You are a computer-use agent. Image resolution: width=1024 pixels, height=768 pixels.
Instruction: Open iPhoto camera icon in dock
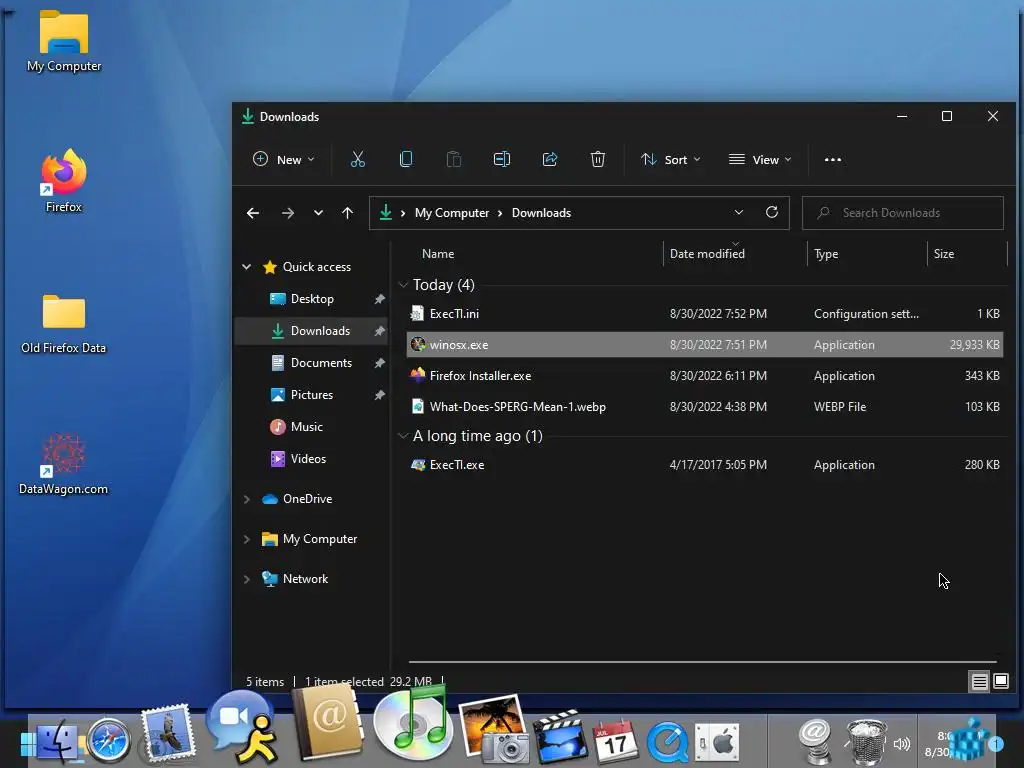(x=494, y=729)
